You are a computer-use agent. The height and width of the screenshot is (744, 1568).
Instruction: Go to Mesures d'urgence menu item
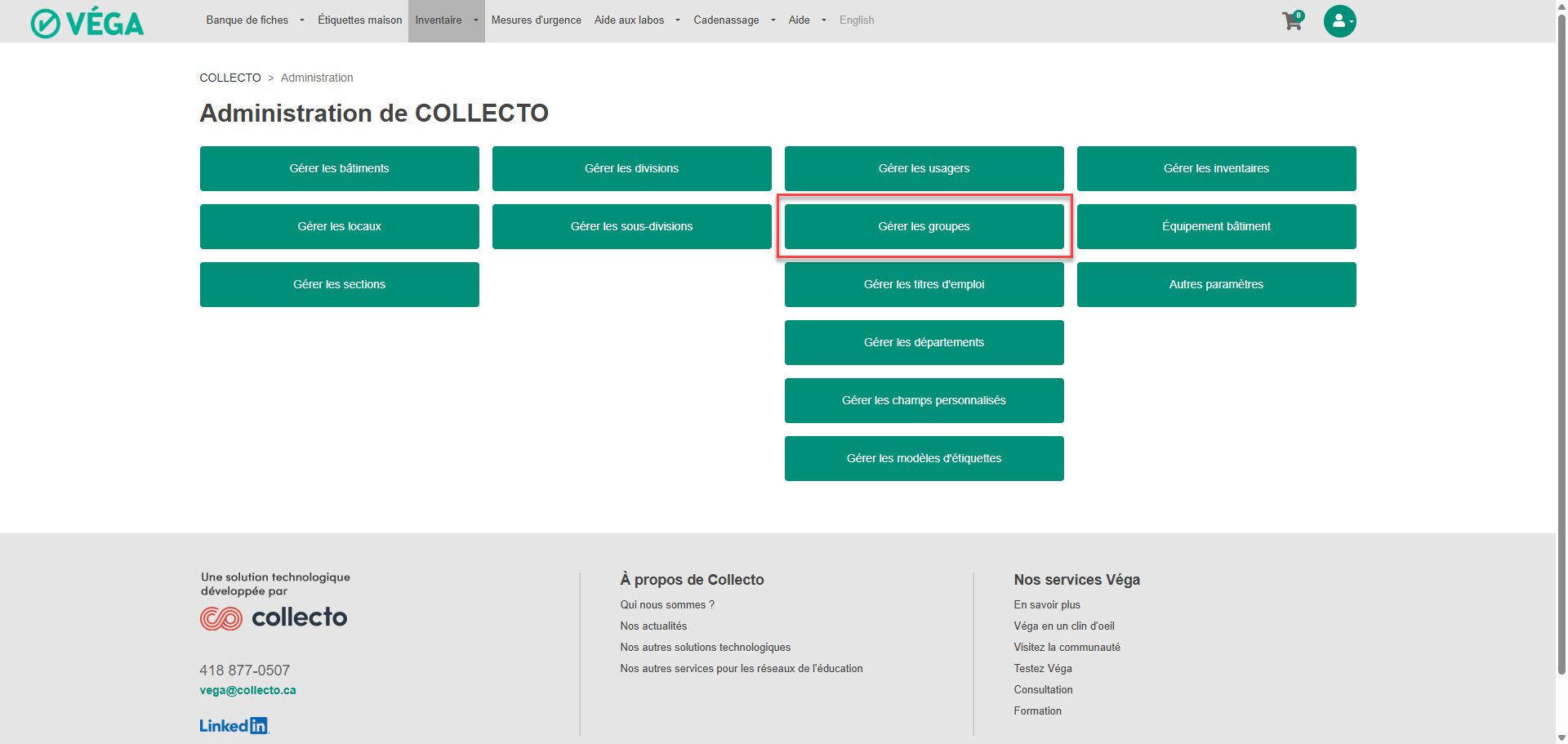pyautogui.click(x=536, y=20)
